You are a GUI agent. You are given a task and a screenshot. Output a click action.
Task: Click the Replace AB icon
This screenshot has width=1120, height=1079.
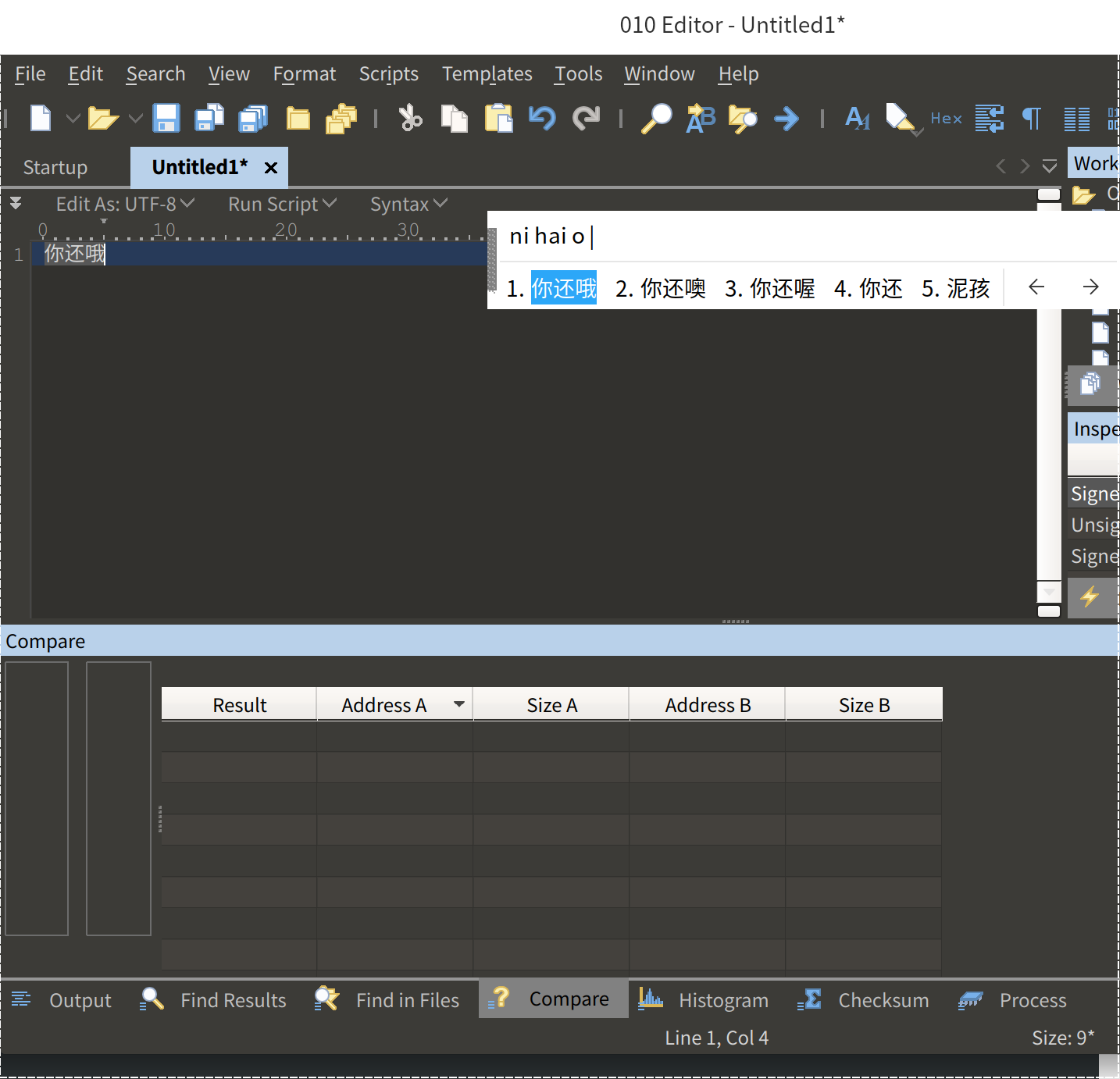coord(701,119)
